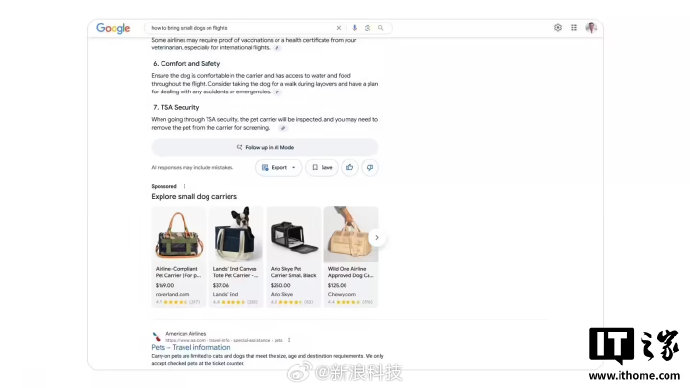Open Wild One Airline Approved Dog Carrier
The width and height of the screenshot is (690, 388).
click(351, 256)
